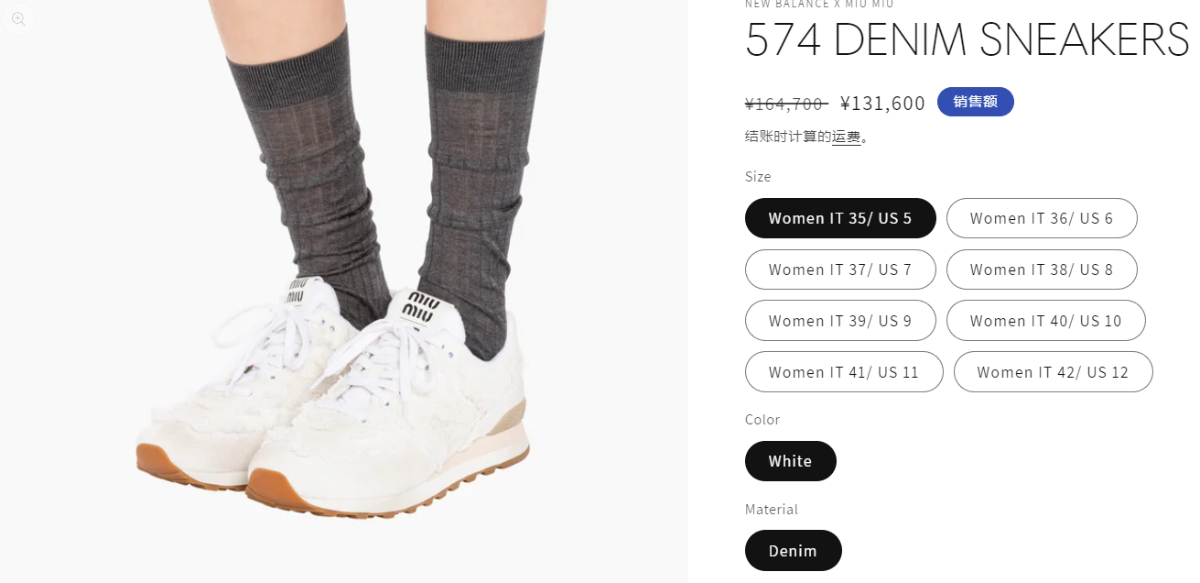The width and height of the screenshot is (1200, 583).
Task: Choose size Women IT 39/ US 9
Action: point(840,320)
